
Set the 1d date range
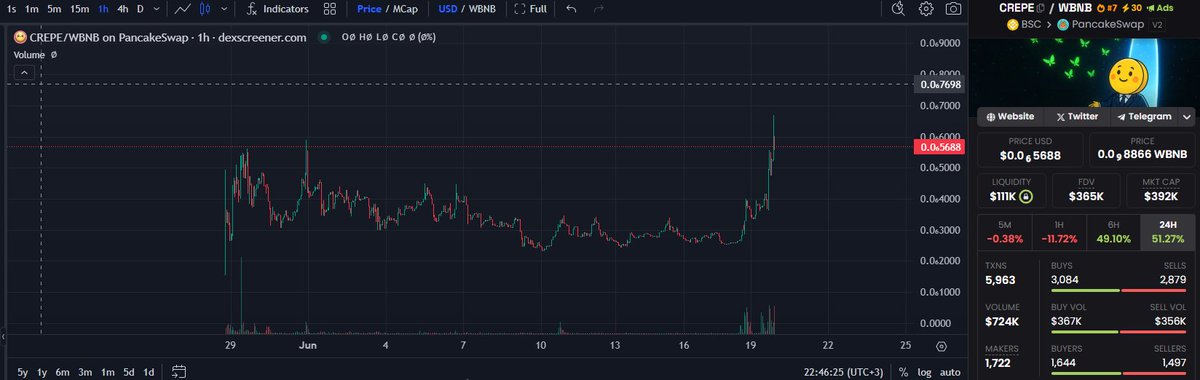tap(148, 371)
